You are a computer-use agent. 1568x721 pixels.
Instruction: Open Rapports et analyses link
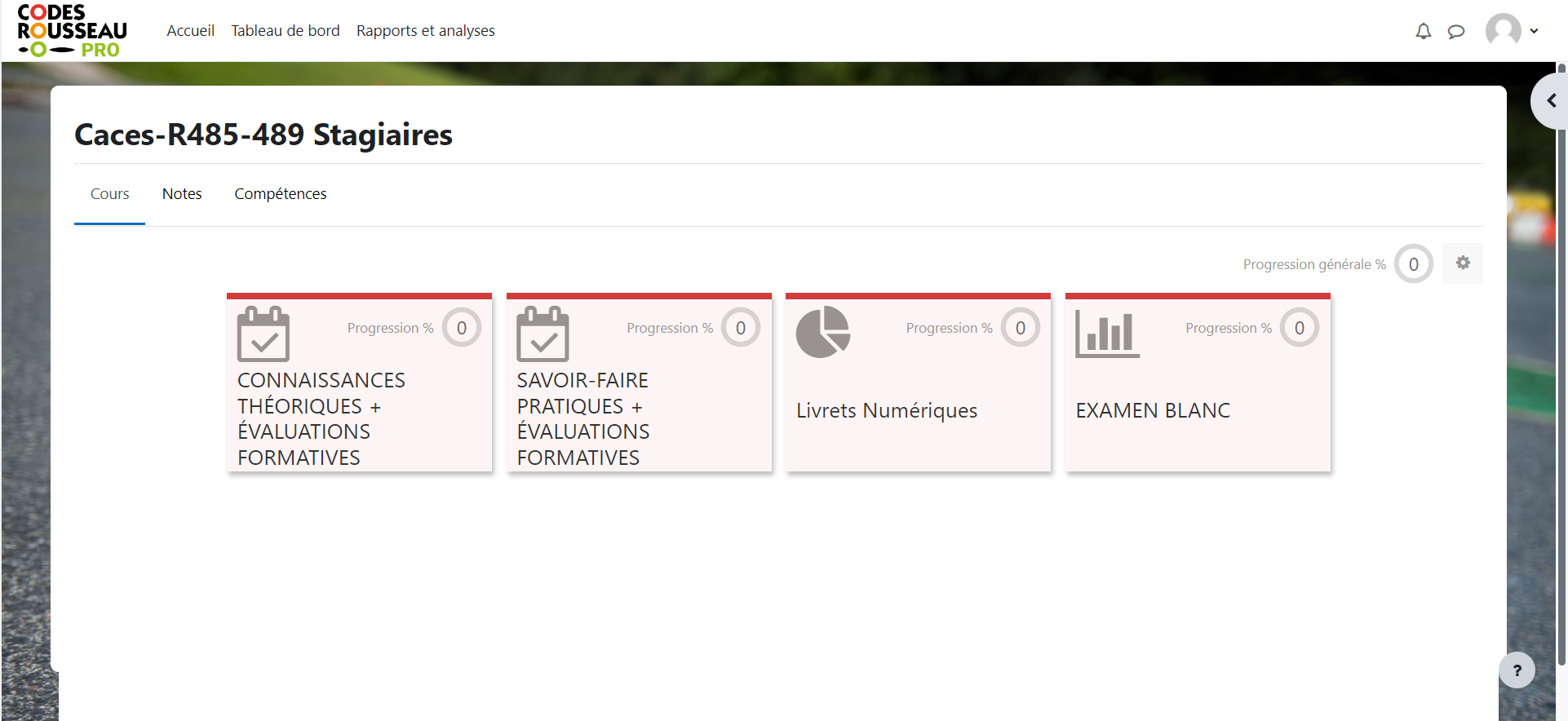[425, 31]
